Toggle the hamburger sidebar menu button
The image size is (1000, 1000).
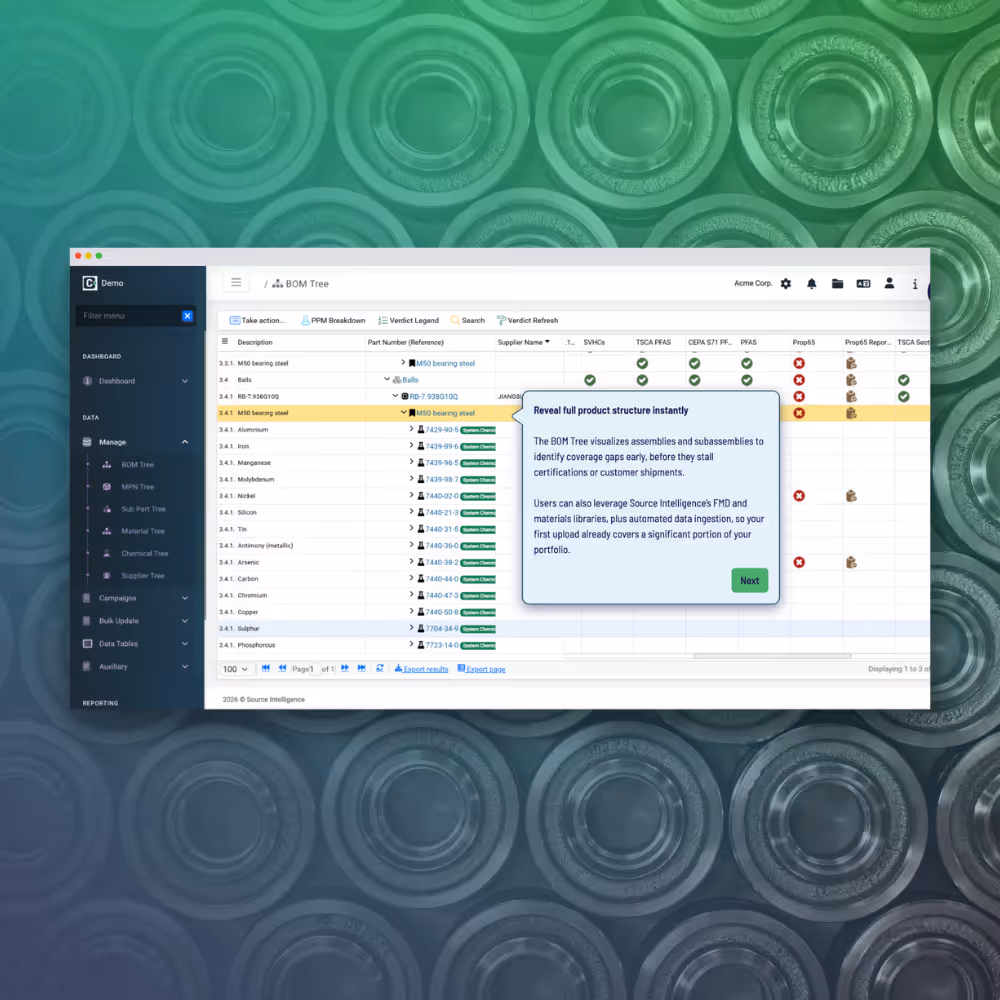(236, 283)
